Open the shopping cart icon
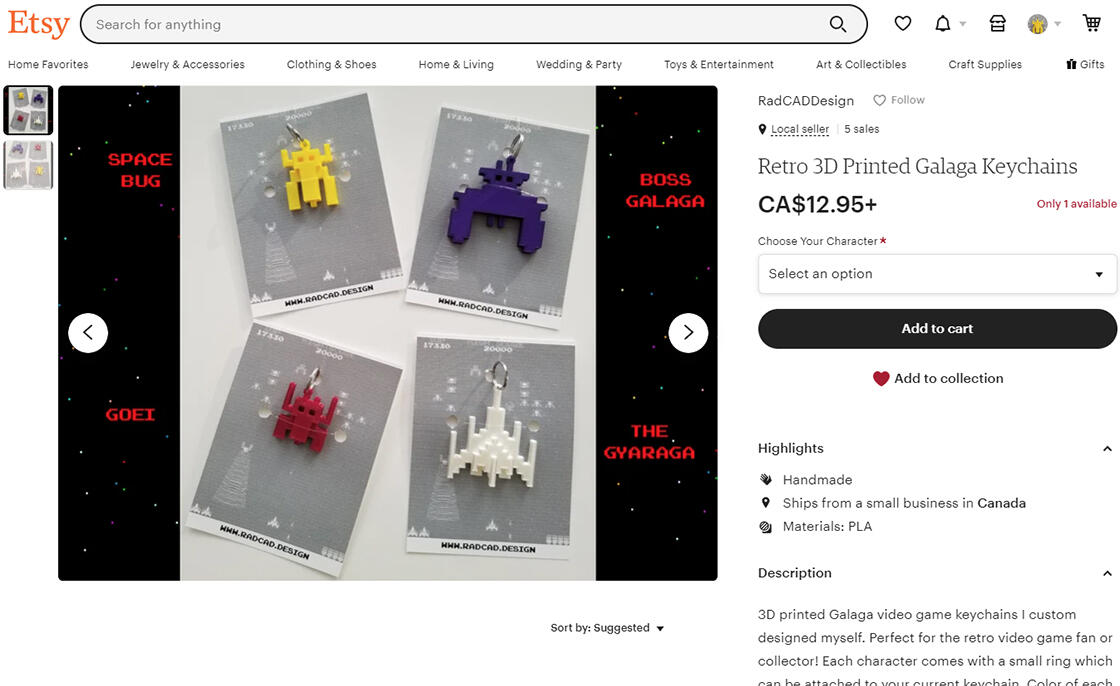The height and width of the screenshot is (686, 1120). (x=1091, y=24)
